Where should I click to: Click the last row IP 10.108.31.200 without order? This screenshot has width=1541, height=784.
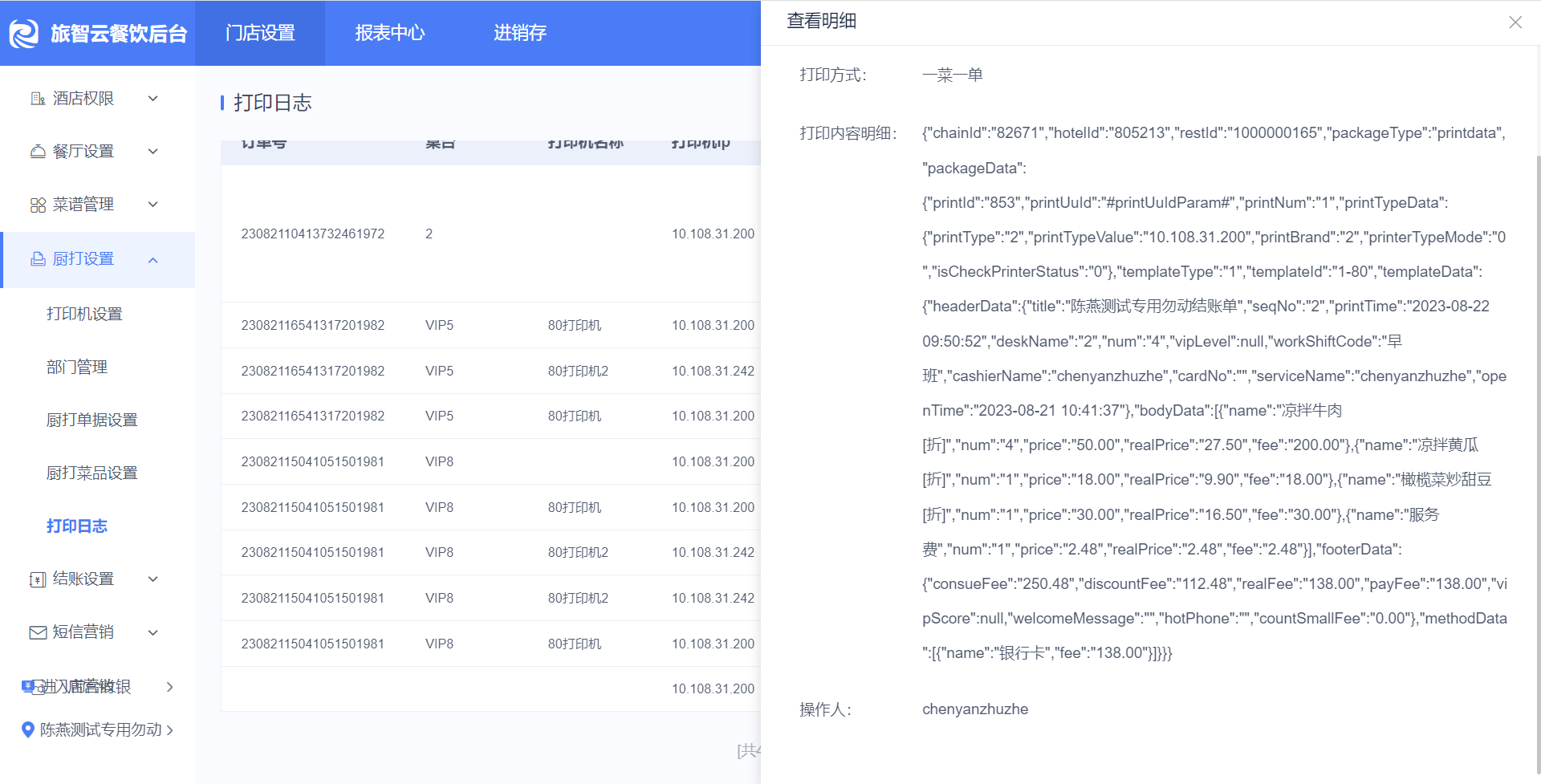[714, 689]
